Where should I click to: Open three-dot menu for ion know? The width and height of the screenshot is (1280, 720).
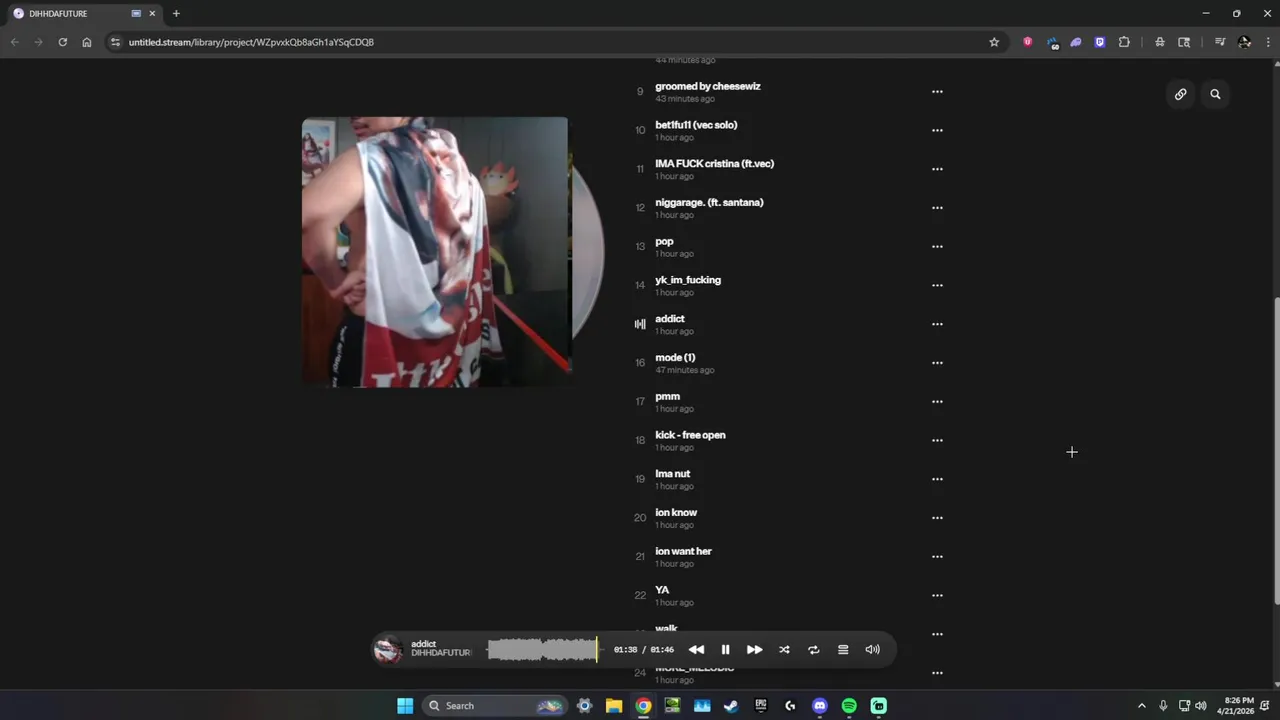point(937,518)
